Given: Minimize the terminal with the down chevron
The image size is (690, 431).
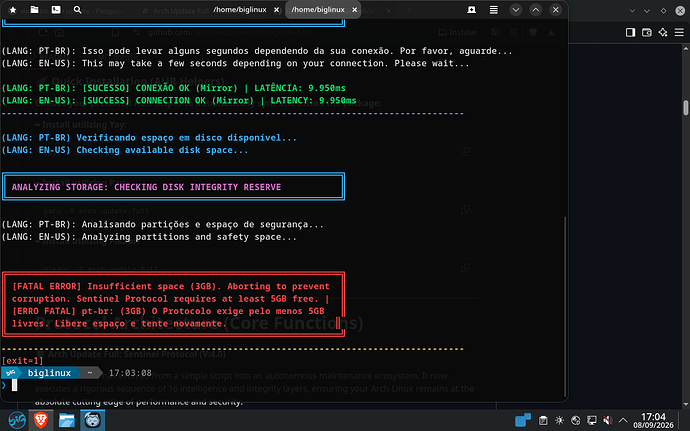Looking at the screenshot, I should click(516, 10).
